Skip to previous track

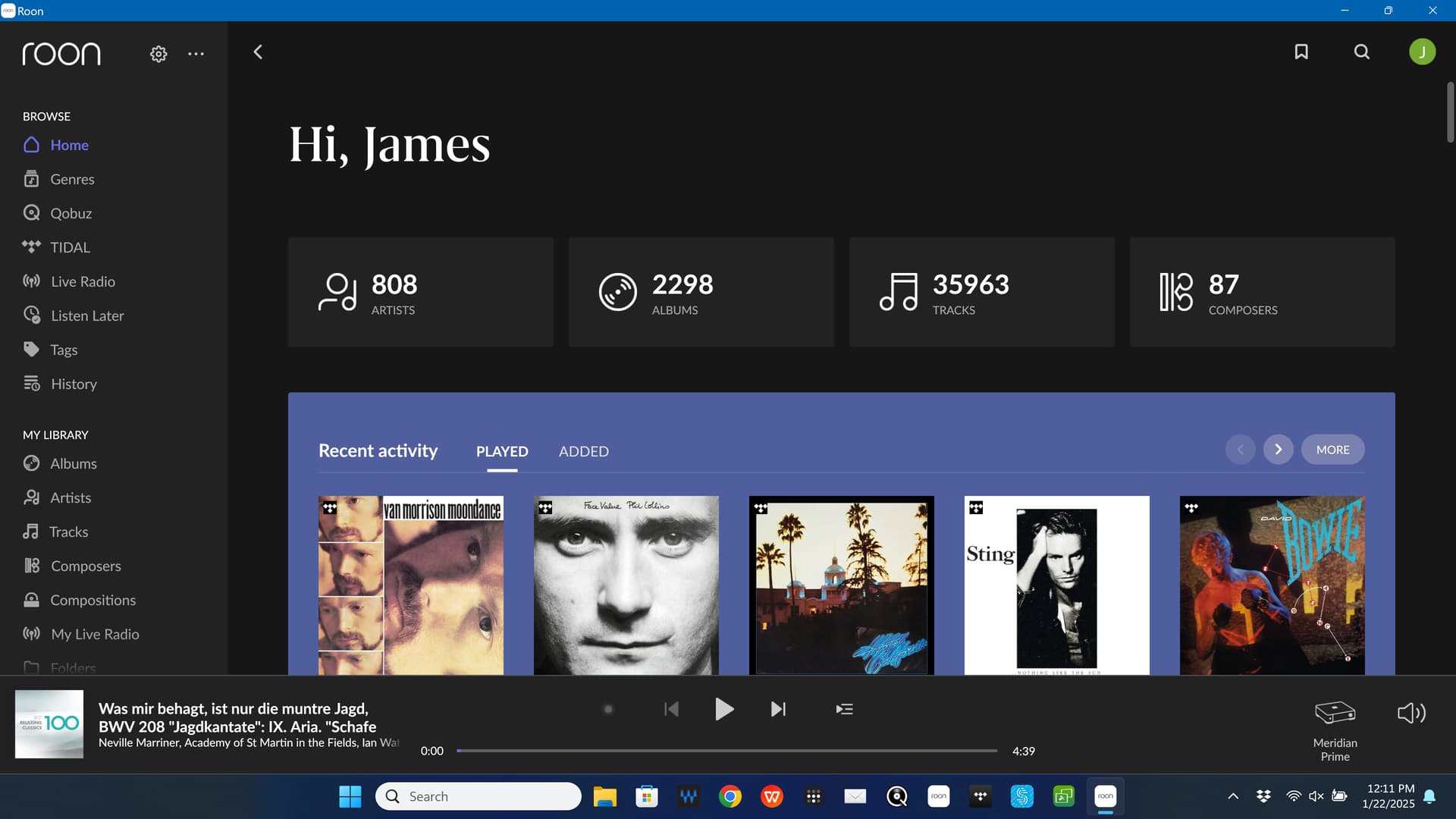pyautogui.click(x=671, y=709)
